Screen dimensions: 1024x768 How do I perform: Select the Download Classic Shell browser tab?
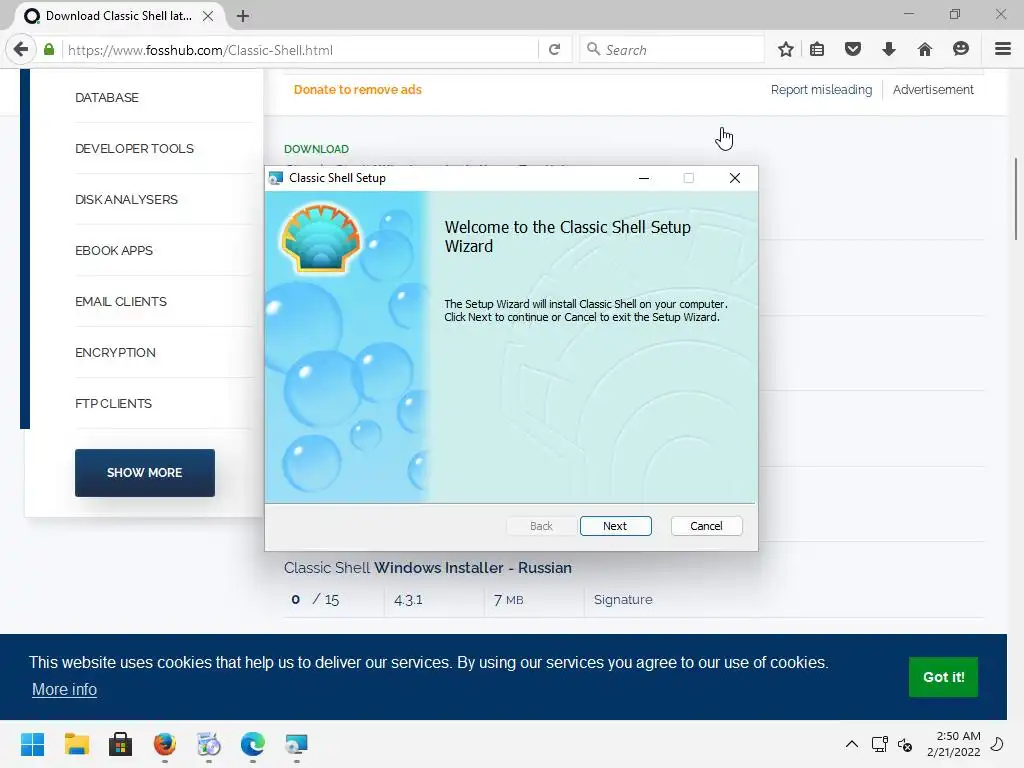pyautogui.click(x=118, y=16)
